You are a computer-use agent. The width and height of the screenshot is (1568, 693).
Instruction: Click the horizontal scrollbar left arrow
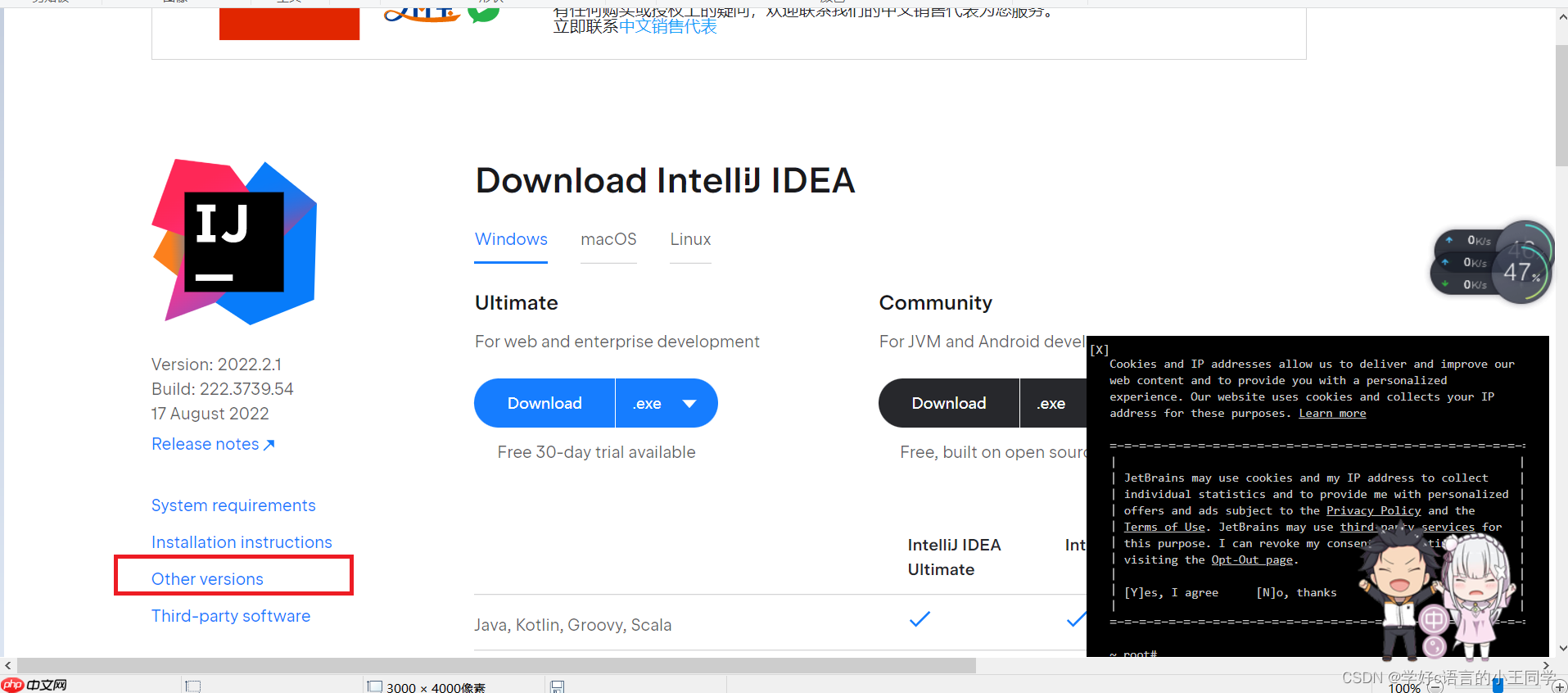tap(8, 666)
